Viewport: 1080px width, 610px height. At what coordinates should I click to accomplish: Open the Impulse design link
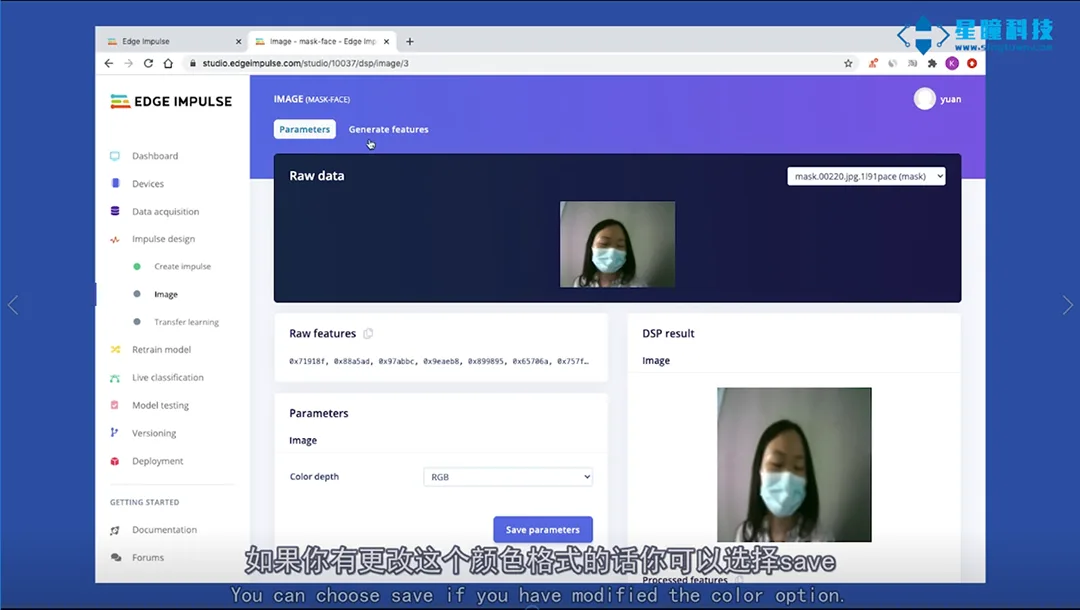(163, 239)
